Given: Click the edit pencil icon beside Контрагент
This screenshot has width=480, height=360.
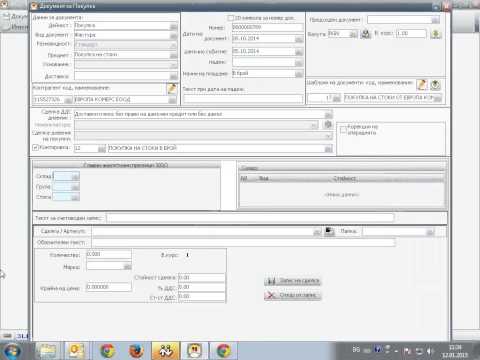Looking at the screenshot, I should [171, 88].
